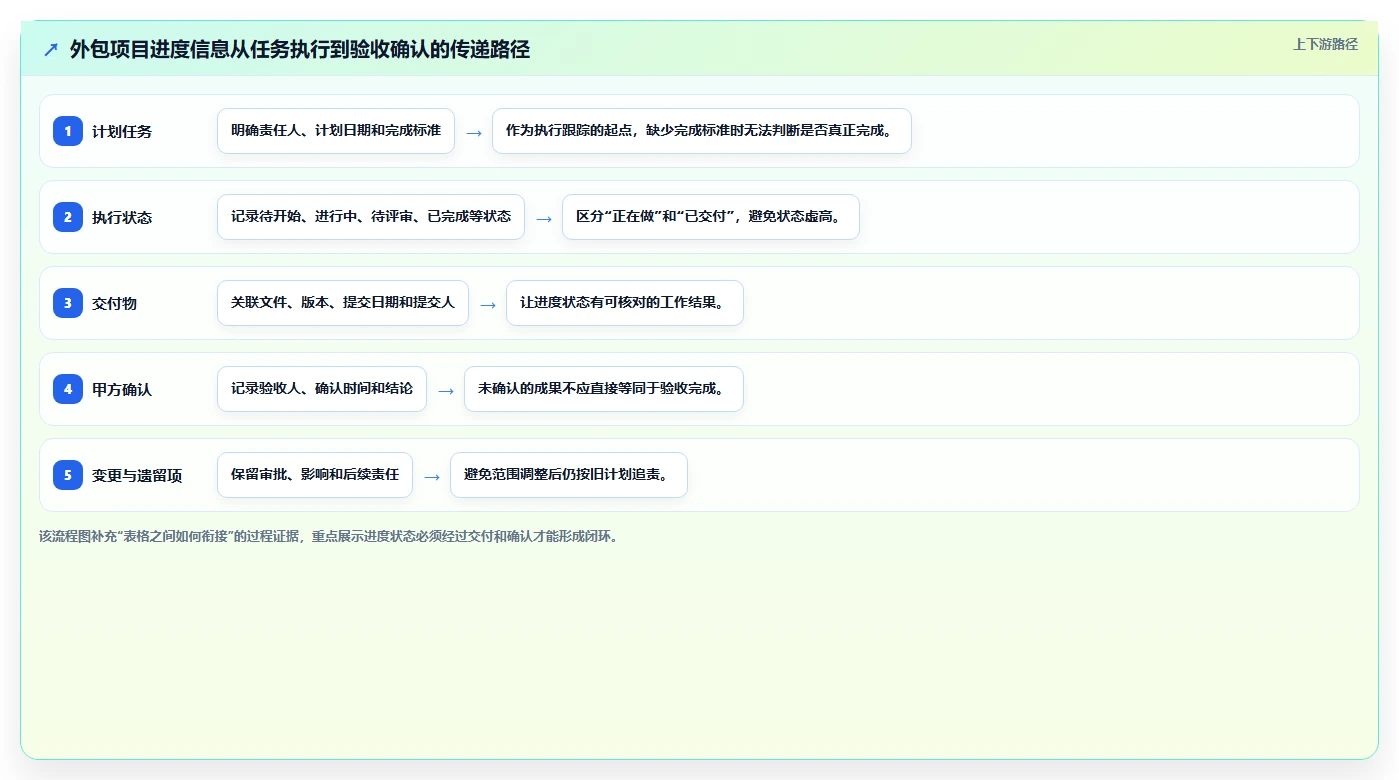Click box 保留审批、影响和后续责任
The image size is (1399, 780).
[x=315, y=475]
